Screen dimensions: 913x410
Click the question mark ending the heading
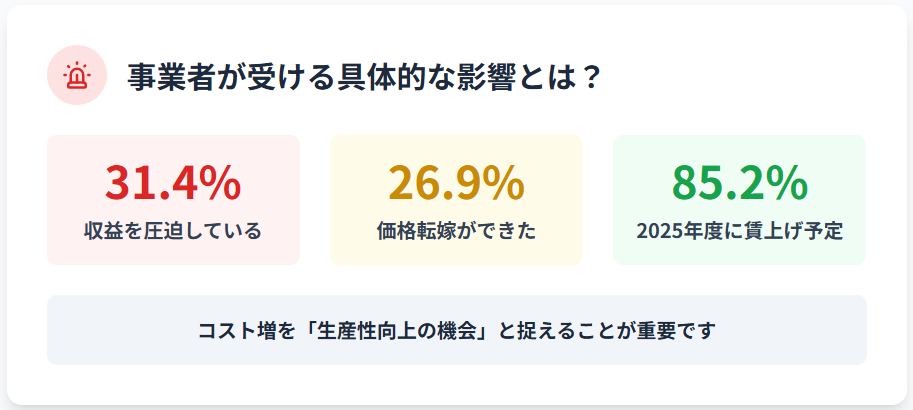pyautogui.click(x=590, y=77)
